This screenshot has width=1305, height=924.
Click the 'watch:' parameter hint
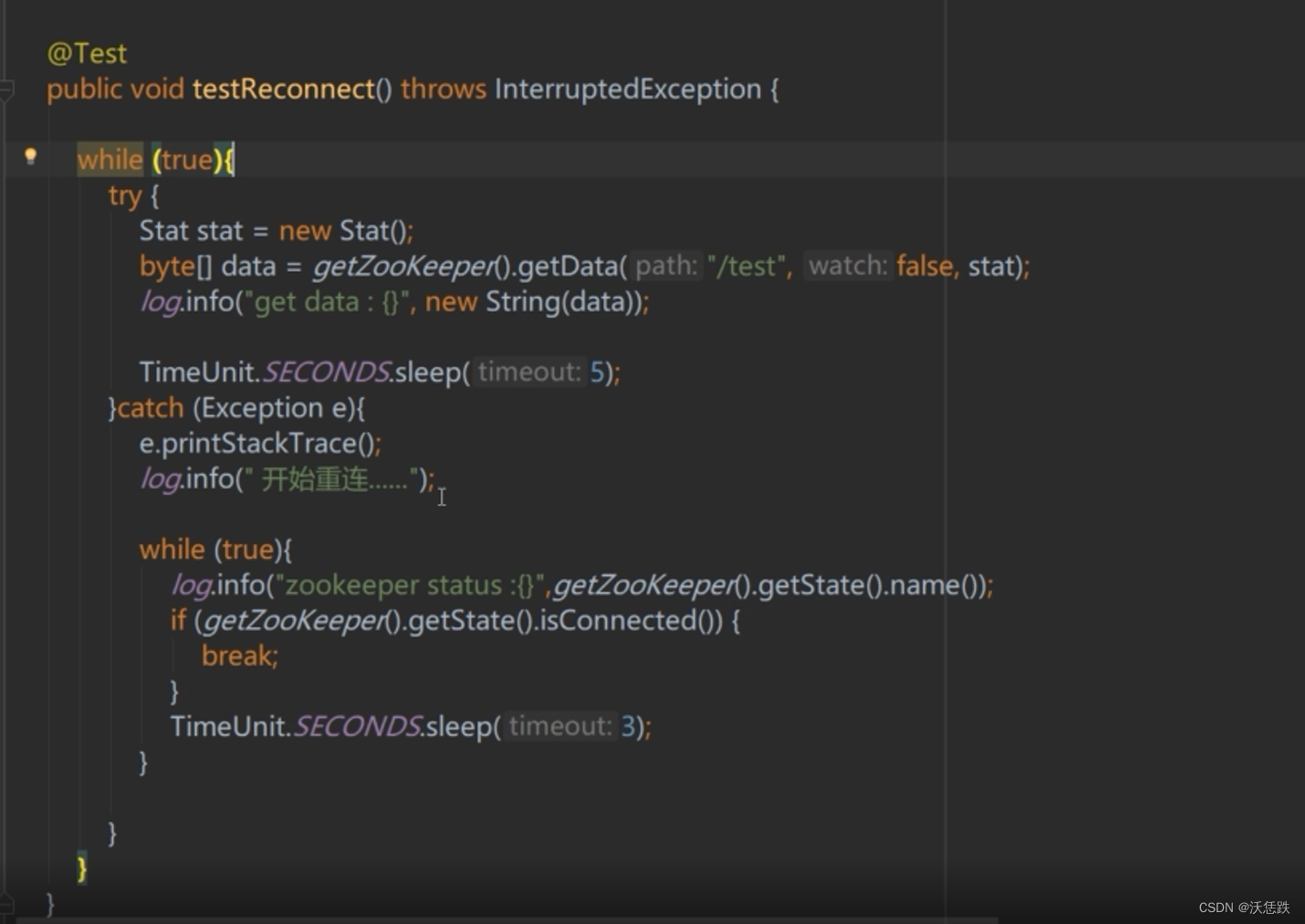coord(848,266)
